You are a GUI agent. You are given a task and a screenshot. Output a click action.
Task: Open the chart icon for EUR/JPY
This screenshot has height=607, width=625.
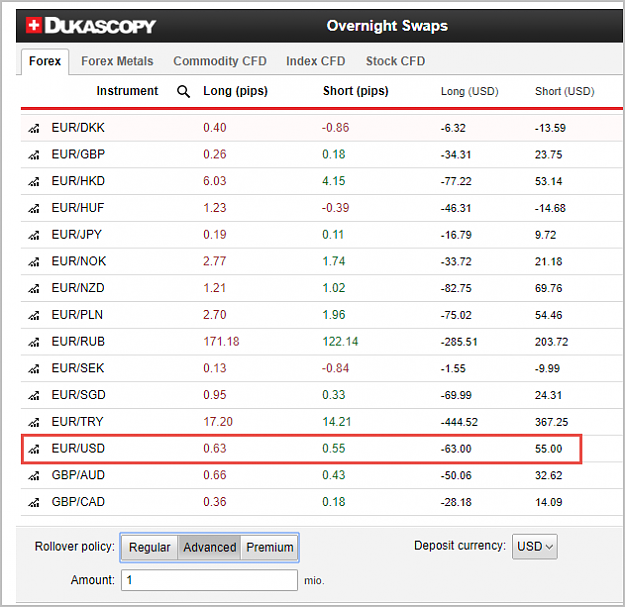(34, 235)
